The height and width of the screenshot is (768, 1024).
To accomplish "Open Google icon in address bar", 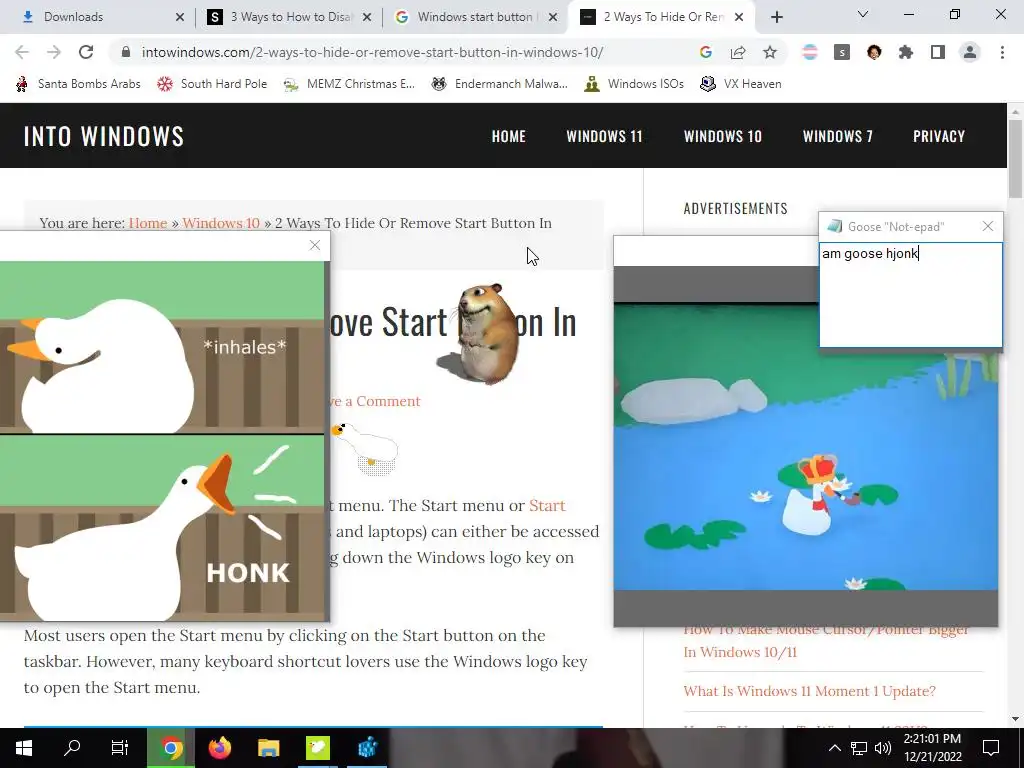I will [x=705, y=52].
